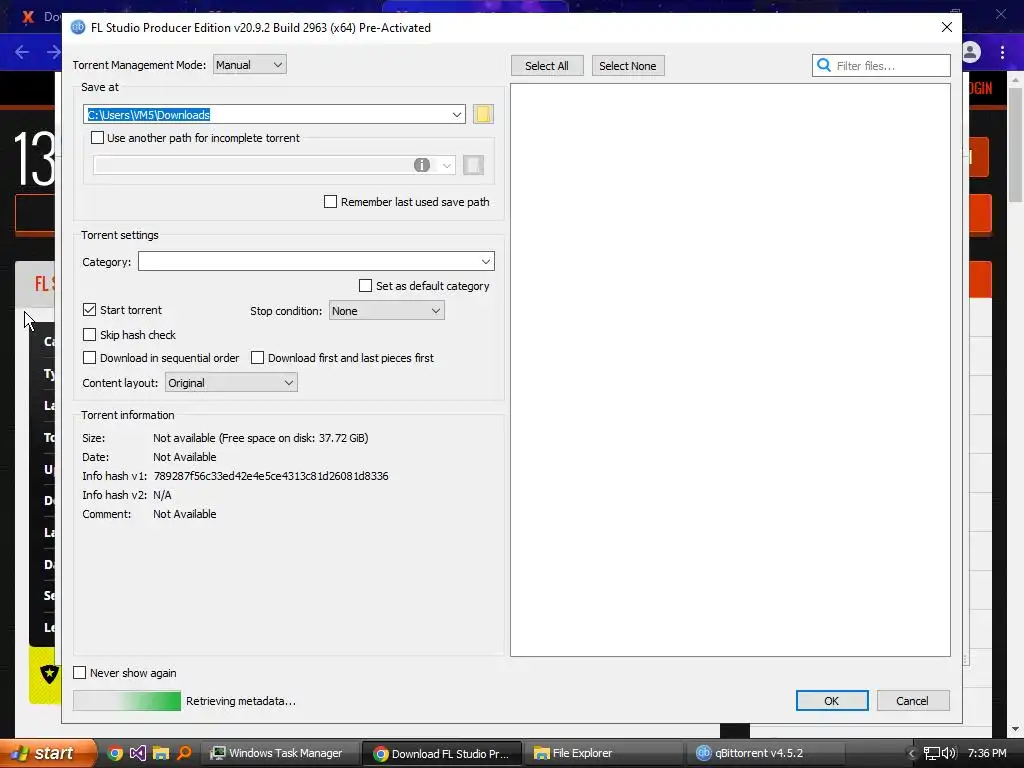Switch to qBittorrent v4.5.2 in taskbar
The width and height of the screenshot is (1024, 768).
(764, 754)
